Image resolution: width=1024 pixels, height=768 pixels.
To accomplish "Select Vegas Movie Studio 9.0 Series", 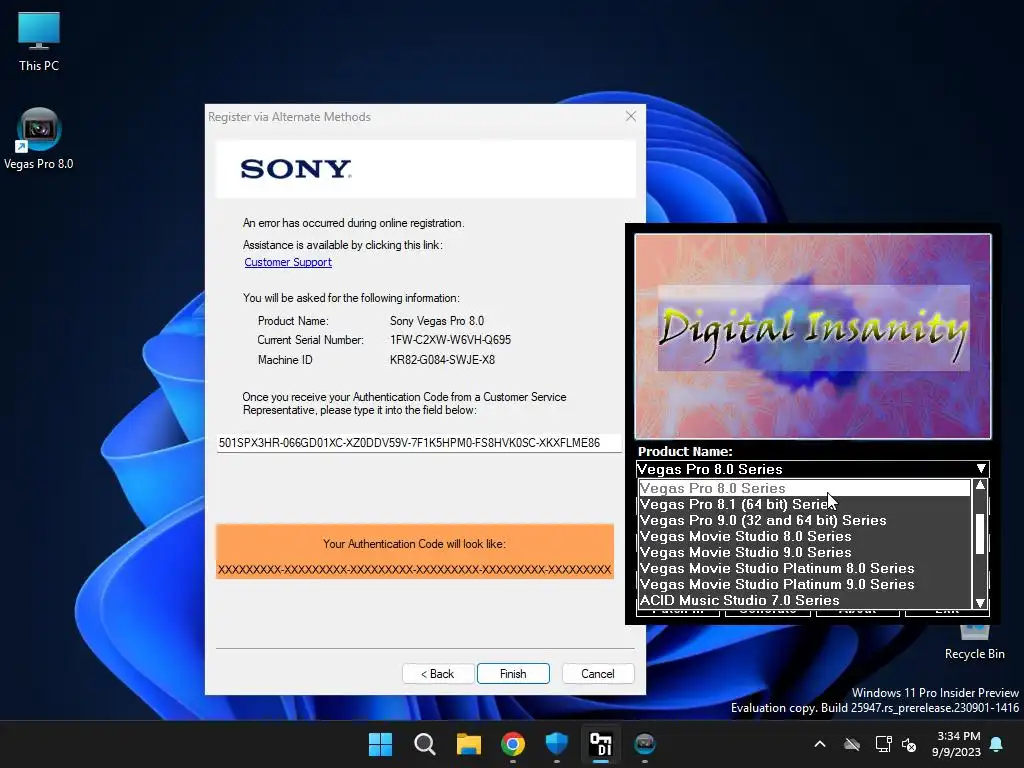I will tap(805, 552).
